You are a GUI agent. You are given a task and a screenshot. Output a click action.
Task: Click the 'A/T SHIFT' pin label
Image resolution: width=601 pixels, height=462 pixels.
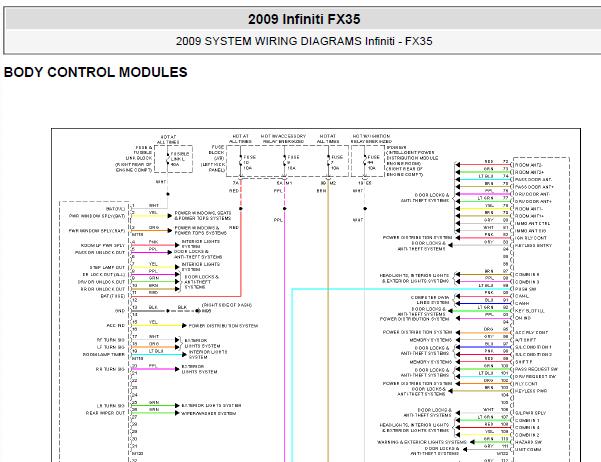525,340
